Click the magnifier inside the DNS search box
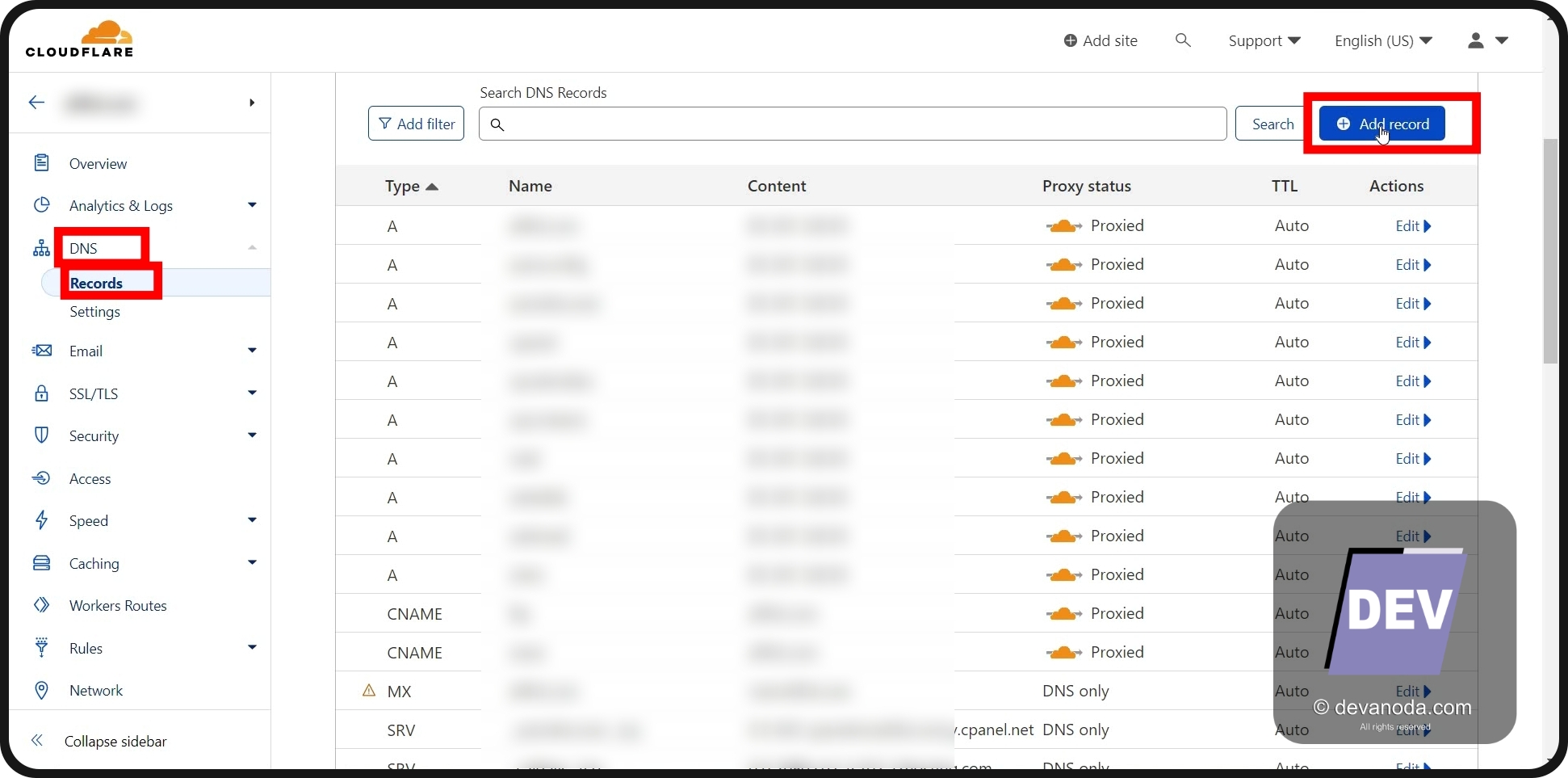 click(497, 124)
